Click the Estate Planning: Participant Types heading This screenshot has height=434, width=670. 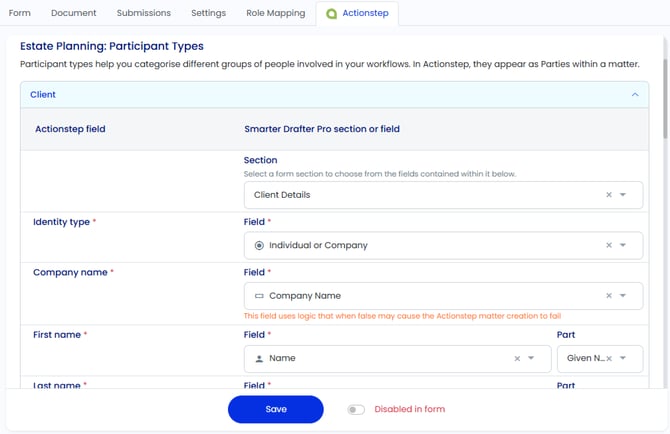112,46
